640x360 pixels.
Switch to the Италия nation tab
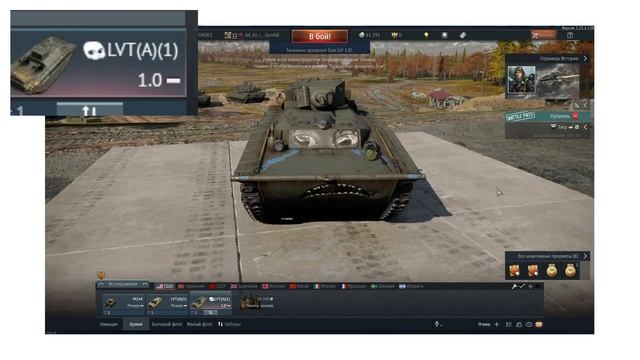tap(324, 287)
